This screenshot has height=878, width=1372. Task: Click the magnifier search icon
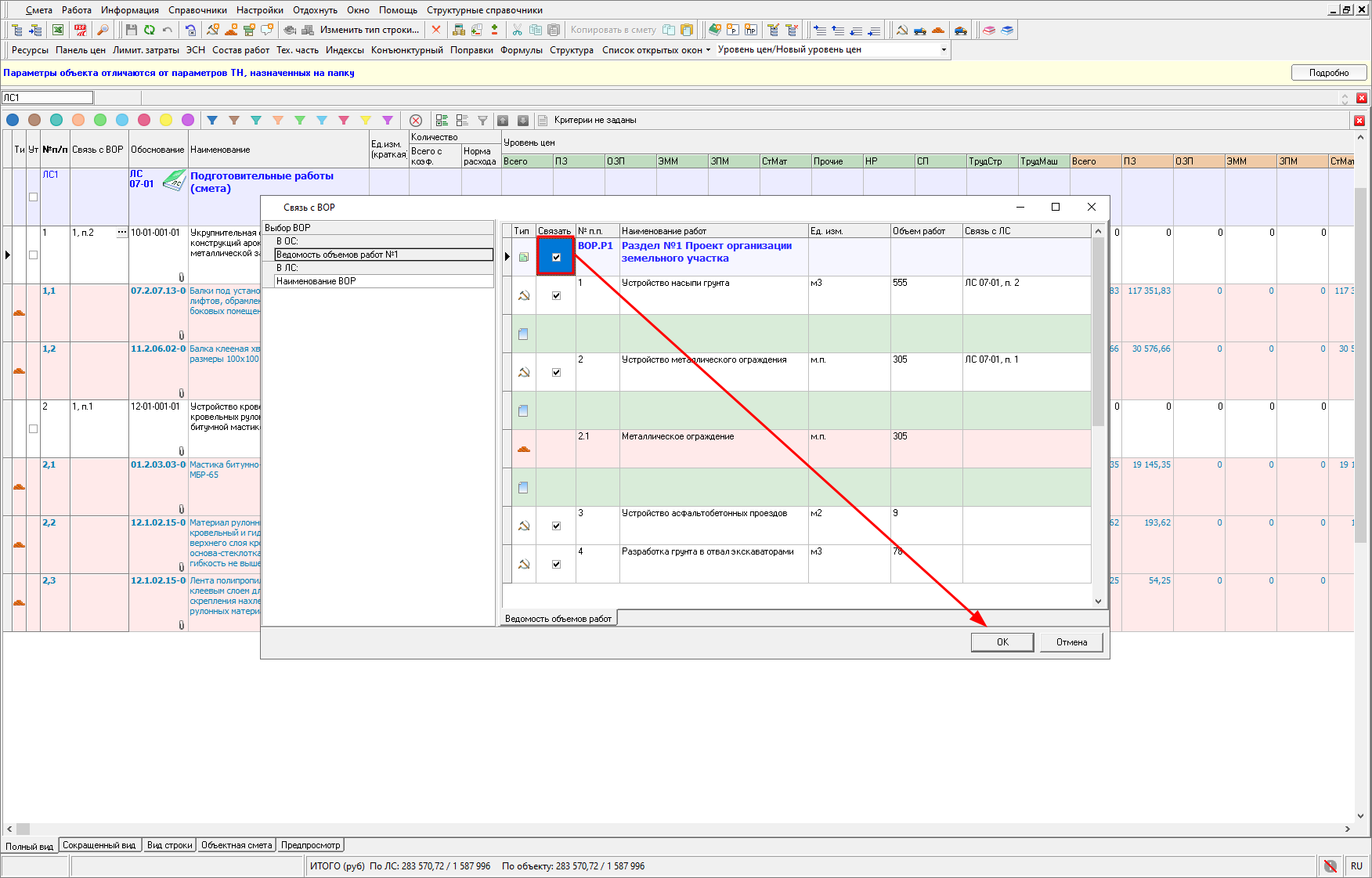coord(103,30)
